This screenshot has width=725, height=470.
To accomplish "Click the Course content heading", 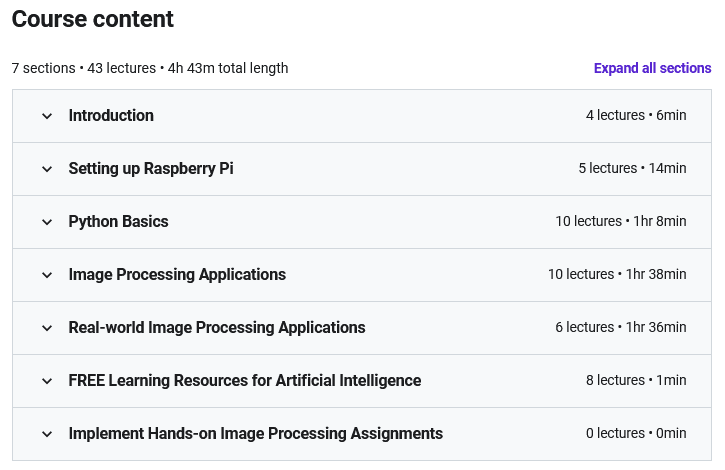I will (93, 19).
